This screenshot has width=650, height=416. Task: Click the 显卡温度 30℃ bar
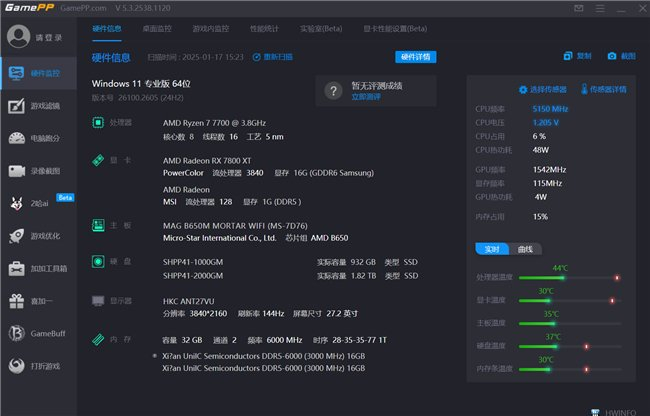coord(570,300)
